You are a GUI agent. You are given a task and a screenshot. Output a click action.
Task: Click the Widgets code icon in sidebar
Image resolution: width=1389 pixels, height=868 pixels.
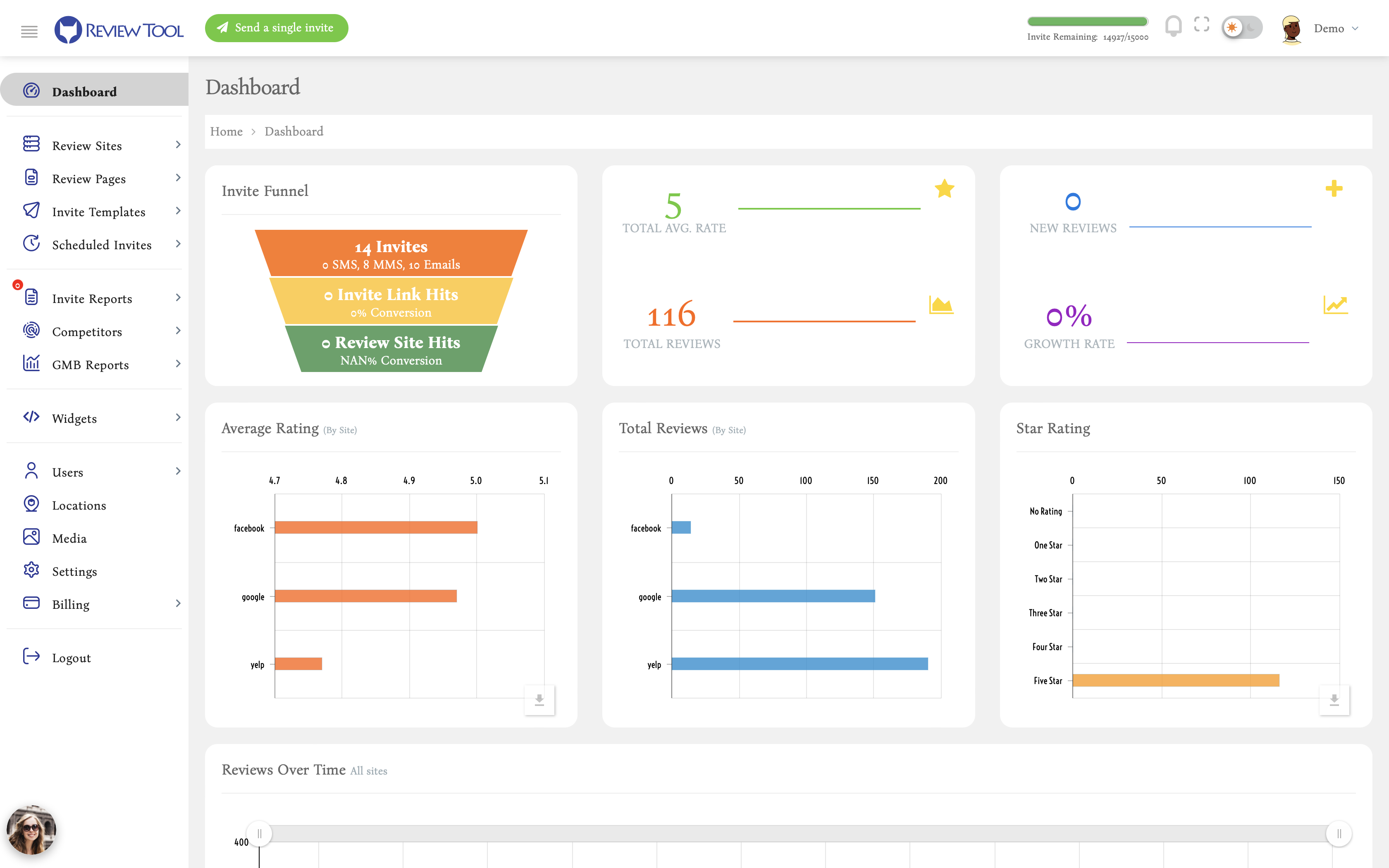[31, 417]
